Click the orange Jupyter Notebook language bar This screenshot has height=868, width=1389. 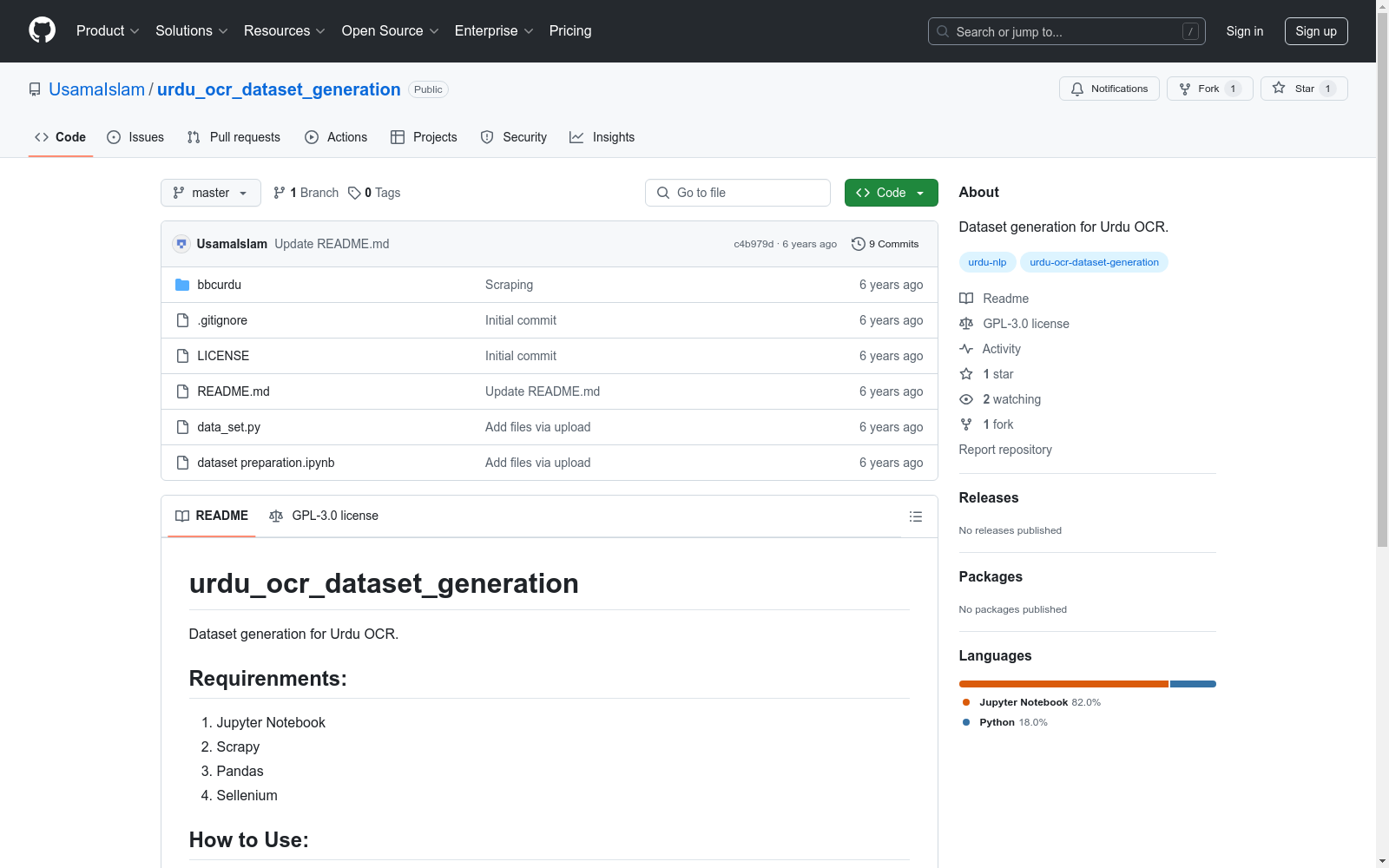1064,684
